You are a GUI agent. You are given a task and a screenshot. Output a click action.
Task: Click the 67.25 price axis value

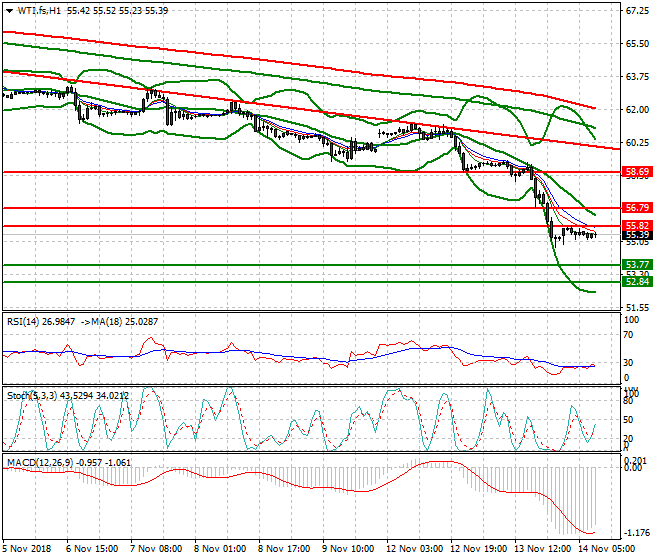coord(637,11)
